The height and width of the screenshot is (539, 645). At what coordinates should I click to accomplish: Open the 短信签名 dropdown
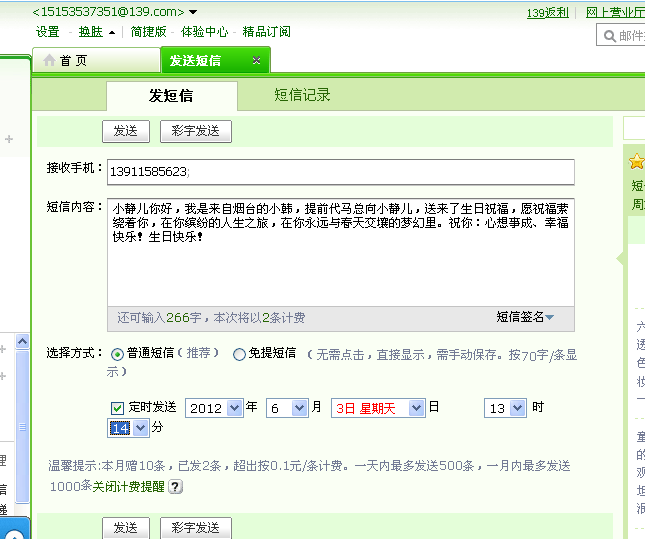click(x=525, y=317)
